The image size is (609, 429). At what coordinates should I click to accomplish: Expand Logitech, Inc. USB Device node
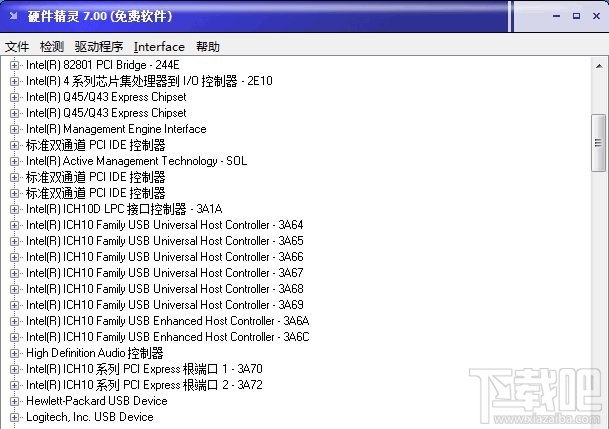[x=14, y=417]
